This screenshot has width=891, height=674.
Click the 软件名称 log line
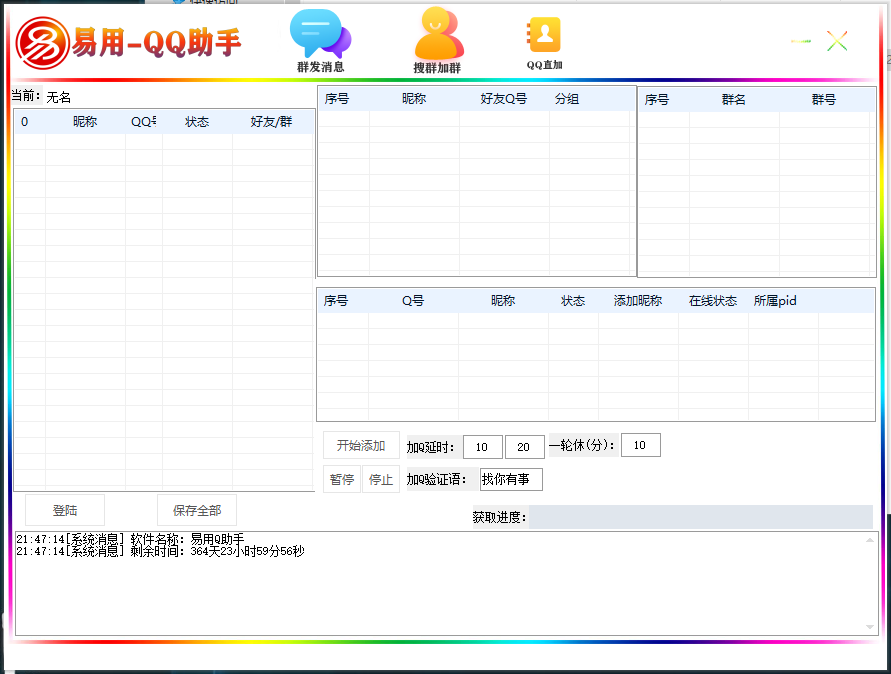(x=130, y=539)
